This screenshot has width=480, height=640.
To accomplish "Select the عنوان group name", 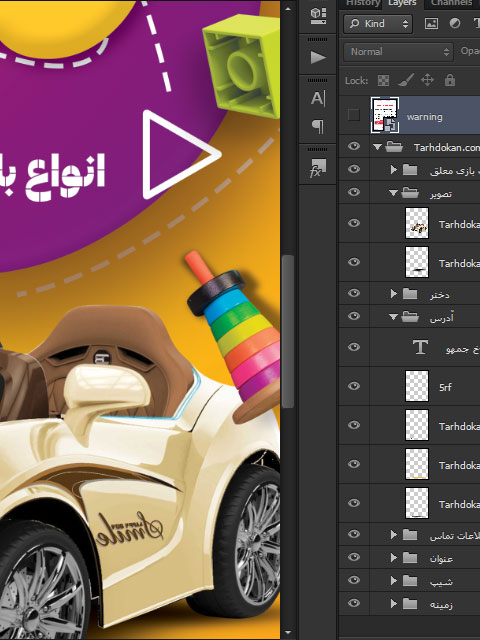I will [x=441, y=558].
